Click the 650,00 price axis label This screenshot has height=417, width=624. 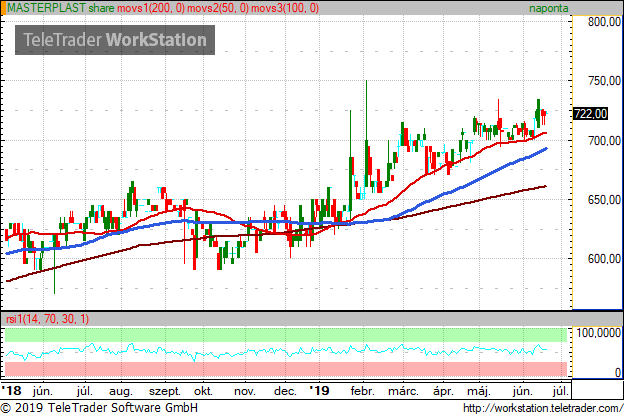click(604, 200)
